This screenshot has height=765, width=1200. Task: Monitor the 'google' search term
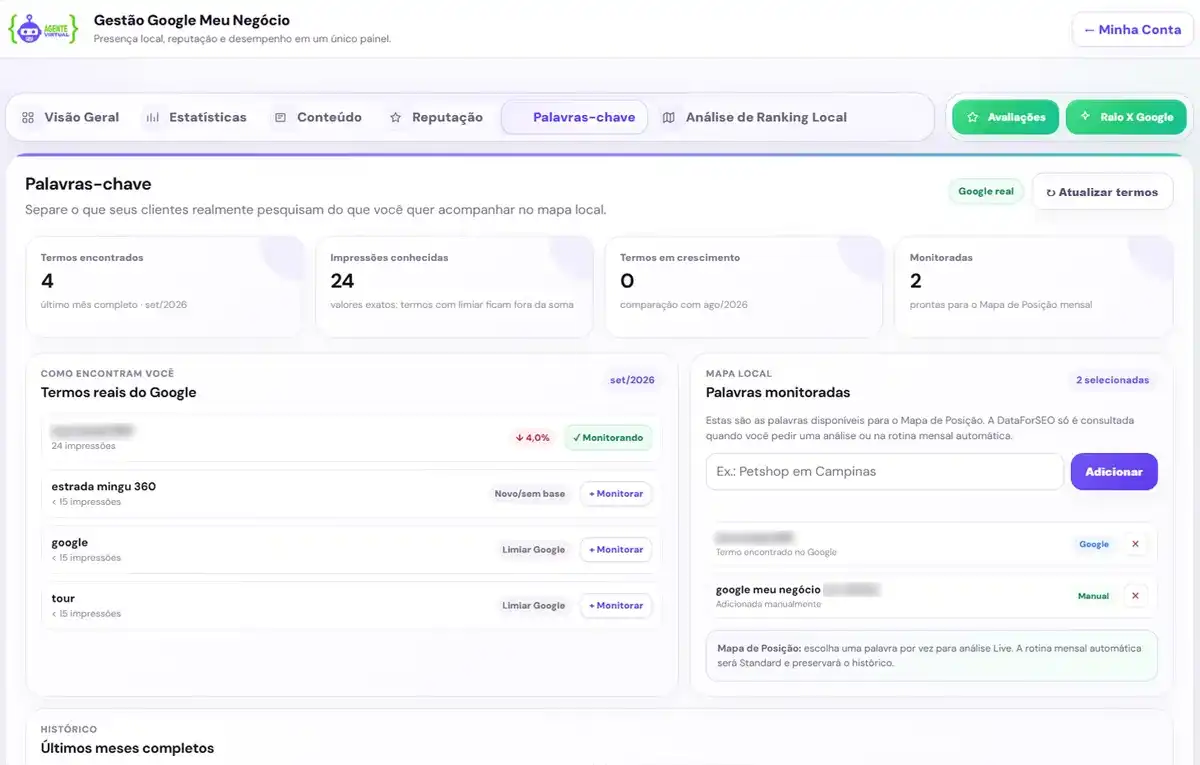tap(616, 550)
